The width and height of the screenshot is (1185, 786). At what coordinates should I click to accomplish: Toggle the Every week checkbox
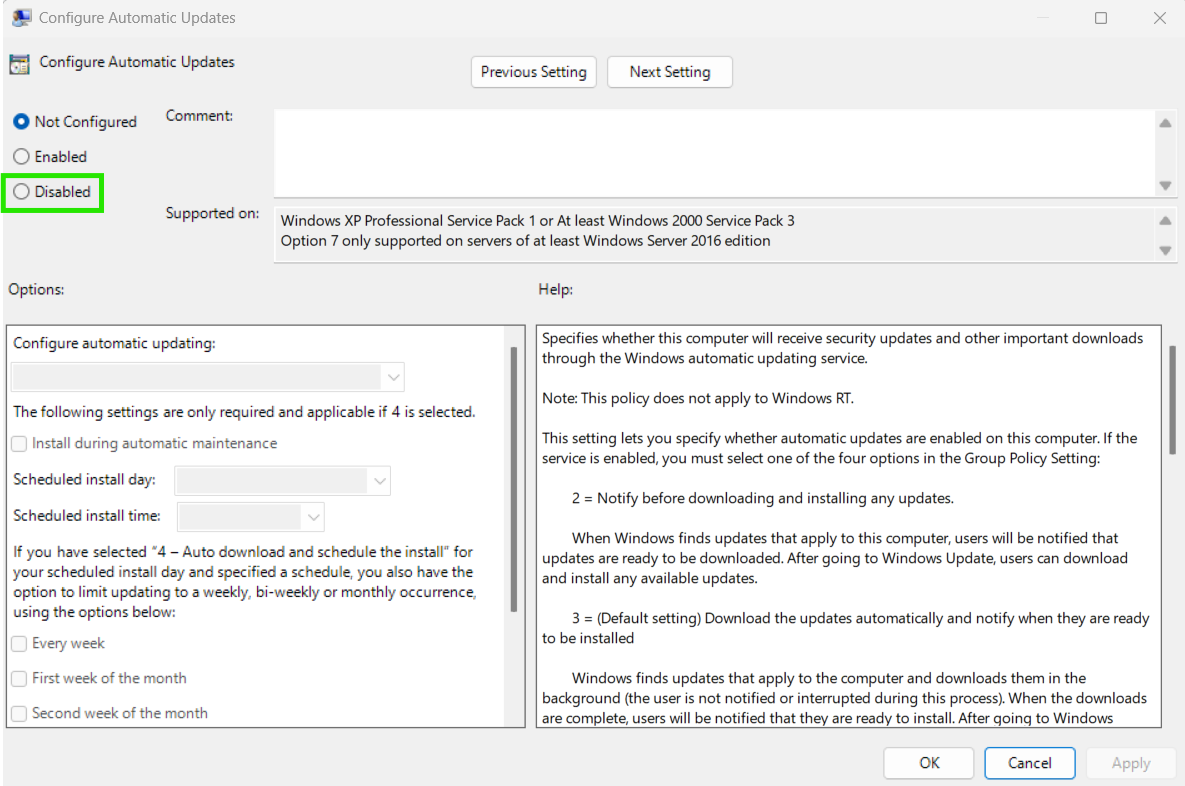(20, 644)
